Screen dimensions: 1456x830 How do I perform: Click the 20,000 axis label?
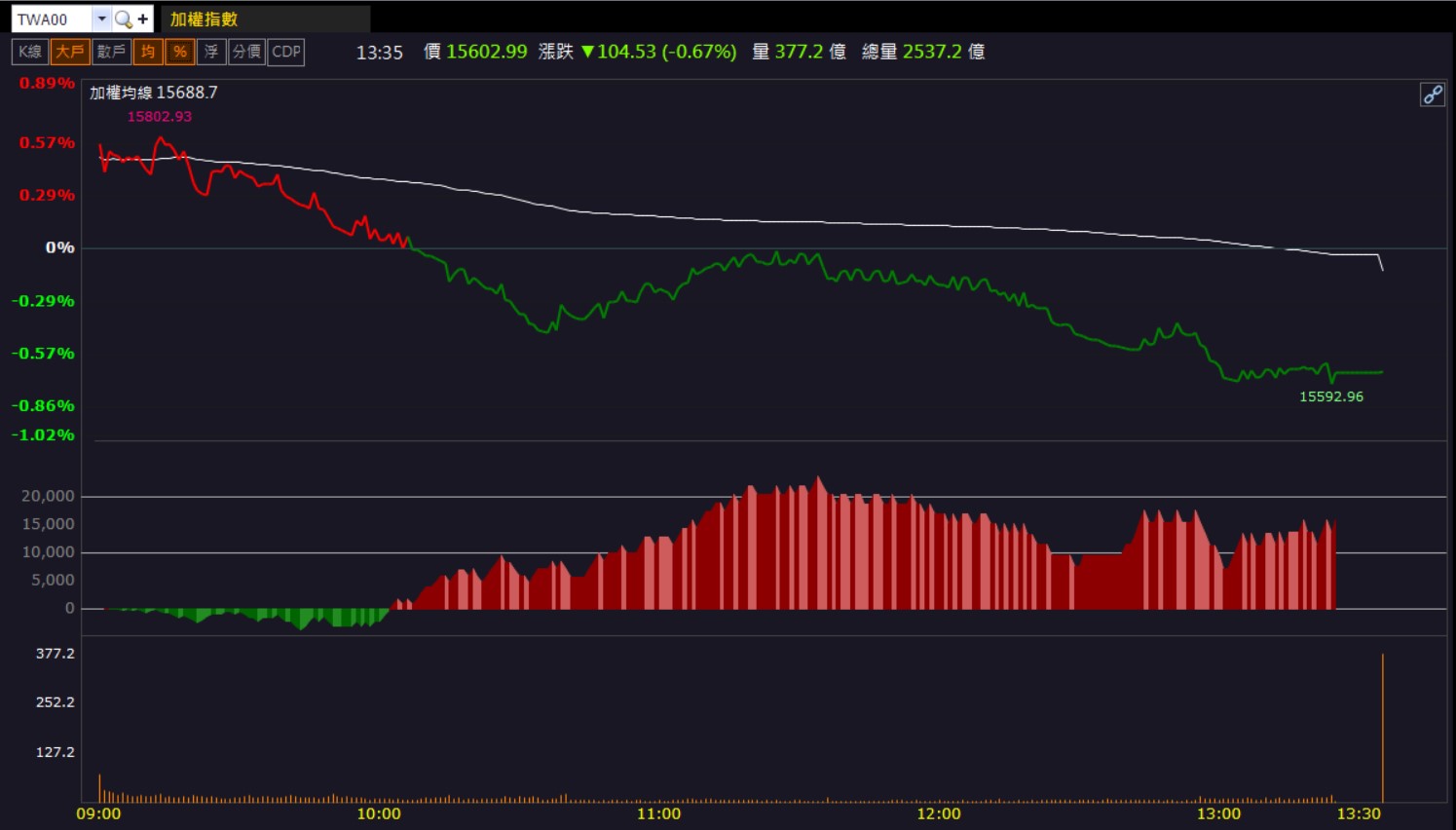48,496
